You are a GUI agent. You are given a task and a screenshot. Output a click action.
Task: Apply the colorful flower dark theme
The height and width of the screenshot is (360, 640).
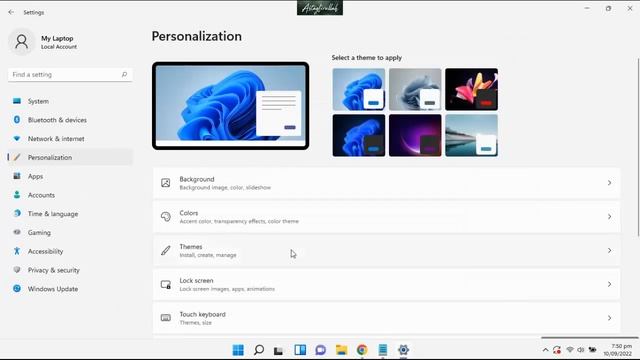(471, 89)
